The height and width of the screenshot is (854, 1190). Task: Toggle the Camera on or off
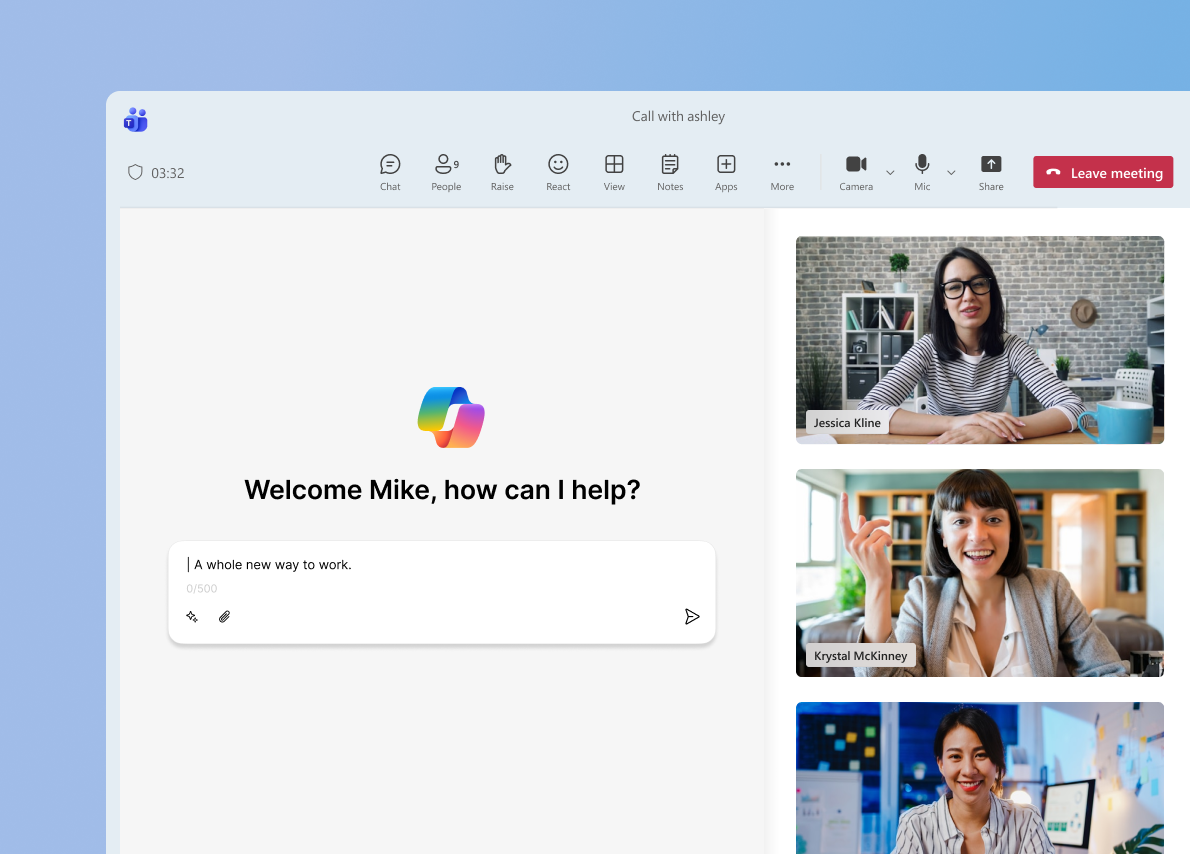856,172
